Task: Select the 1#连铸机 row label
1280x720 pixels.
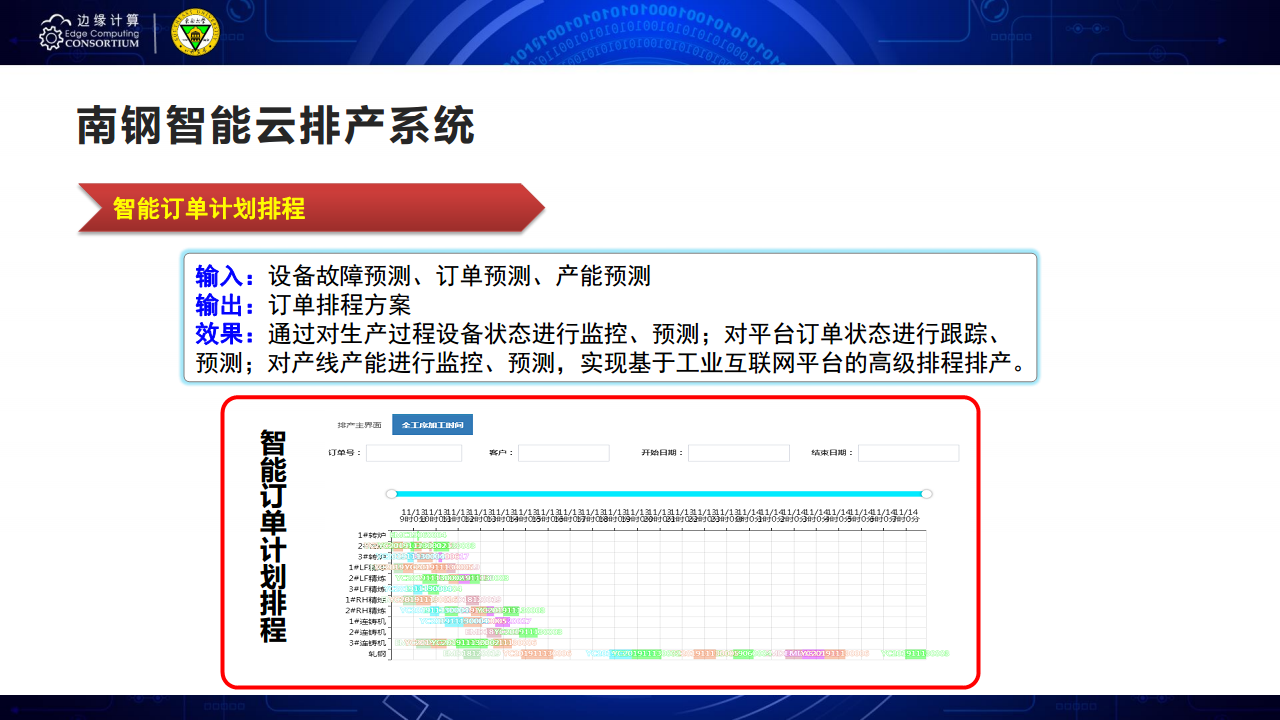Action: tap(369, 621)
